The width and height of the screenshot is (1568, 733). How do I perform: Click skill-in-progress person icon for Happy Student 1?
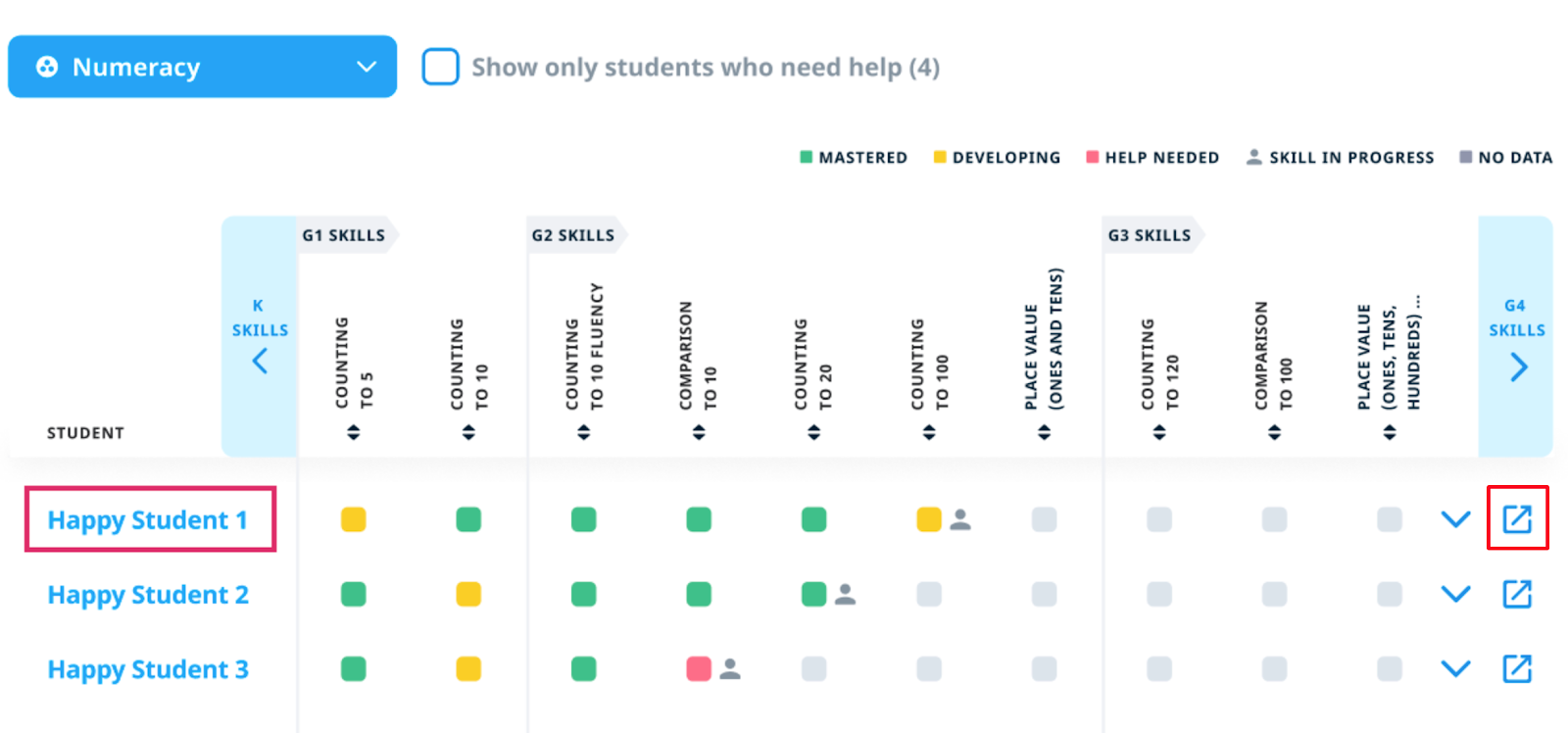[960, 519]
